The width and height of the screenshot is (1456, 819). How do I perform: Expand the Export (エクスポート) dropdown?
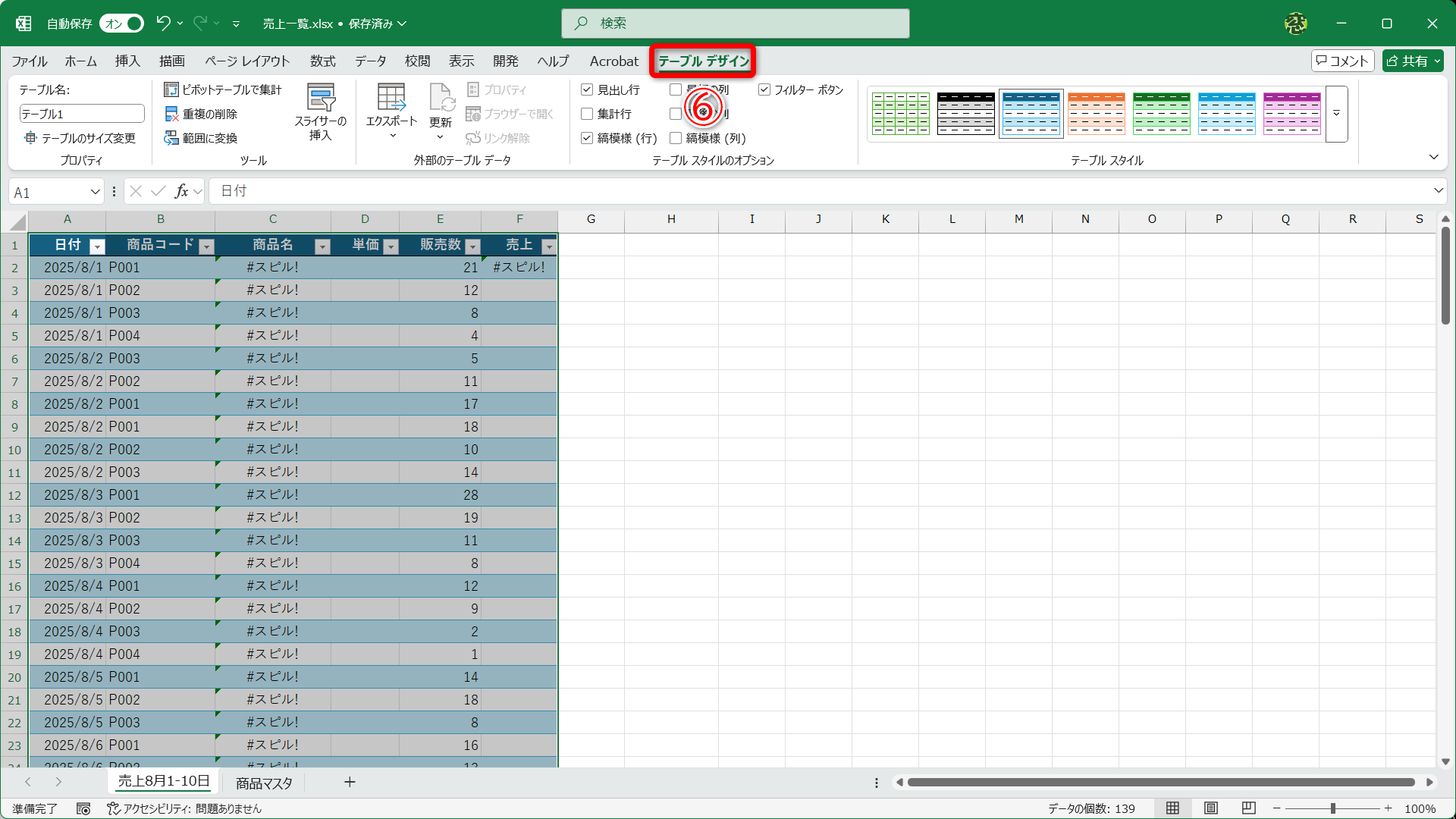tap(392, 136)
